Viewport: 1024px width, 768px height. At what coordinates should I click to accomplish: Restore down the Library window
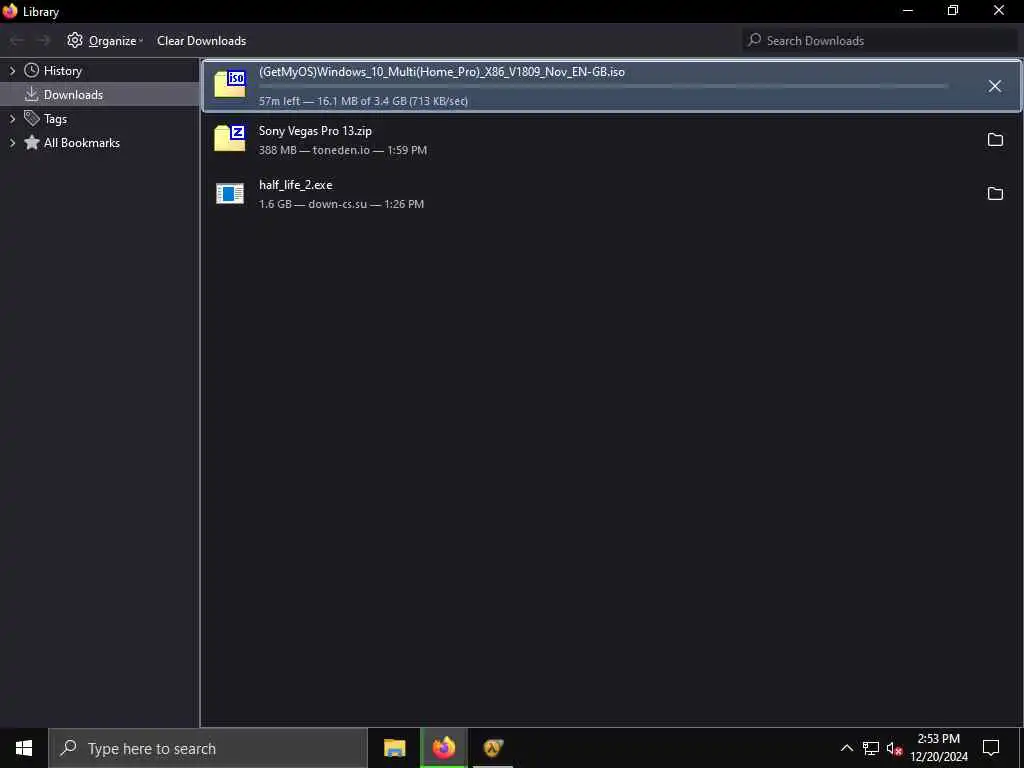point(953,11)
